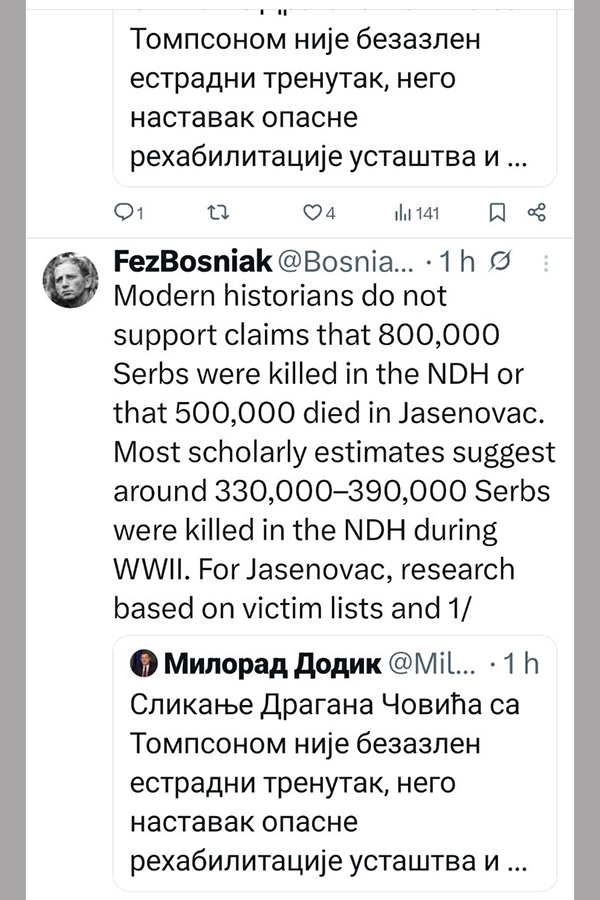Bookmark the post above FezBosniak's
The height and width of the screenshot is (900, 600).
[496, 213]
